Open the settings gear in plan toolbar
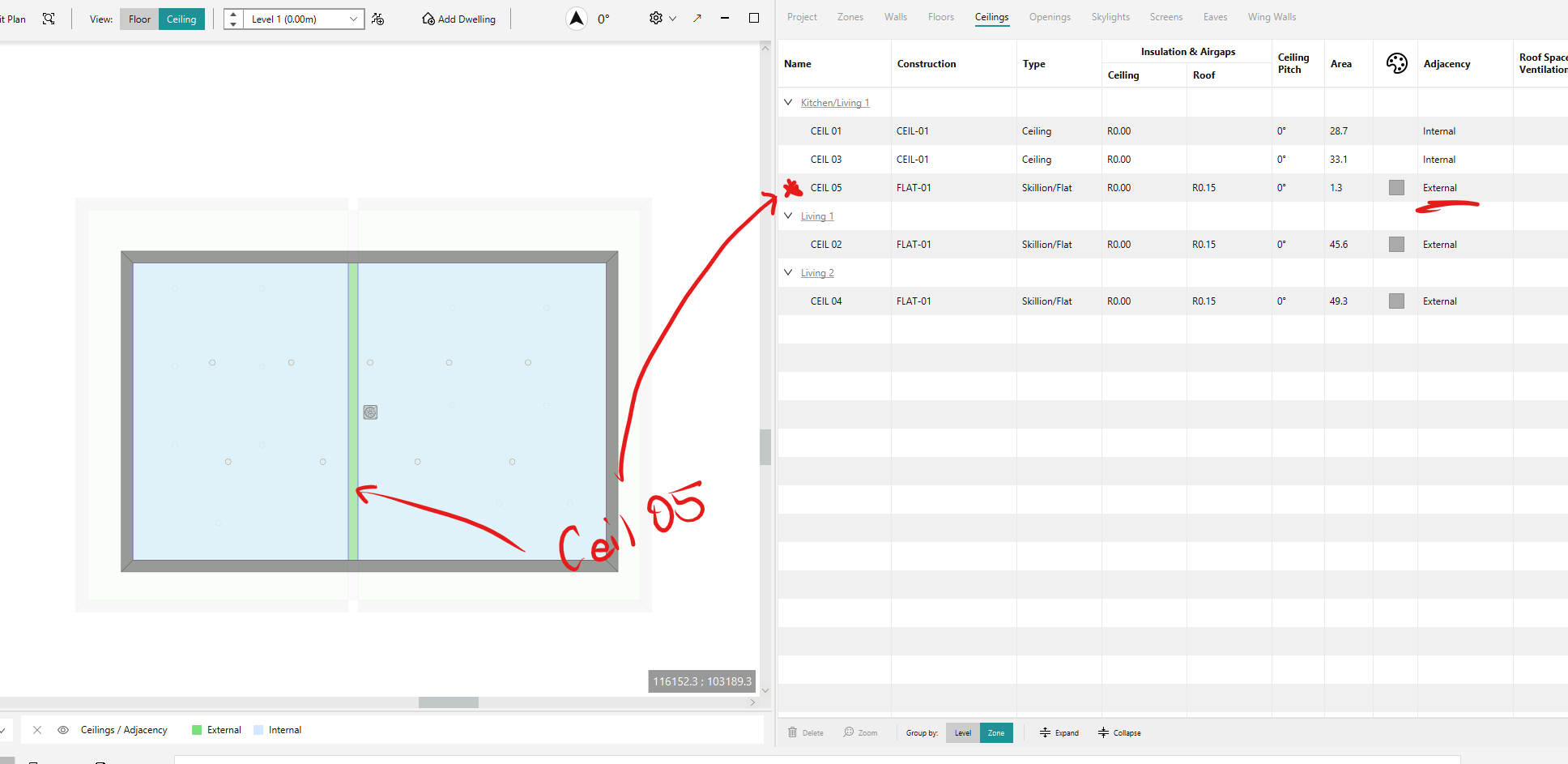This screenshot has width=1568, height=764. coord(656,18)
